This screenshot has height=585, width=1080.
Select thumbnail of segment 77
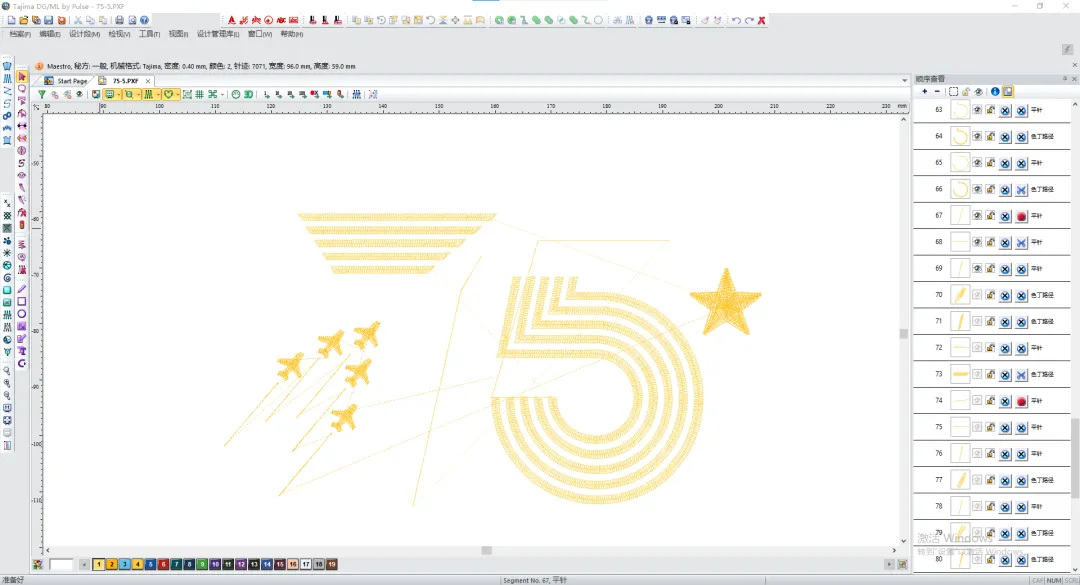click(960, 480)
